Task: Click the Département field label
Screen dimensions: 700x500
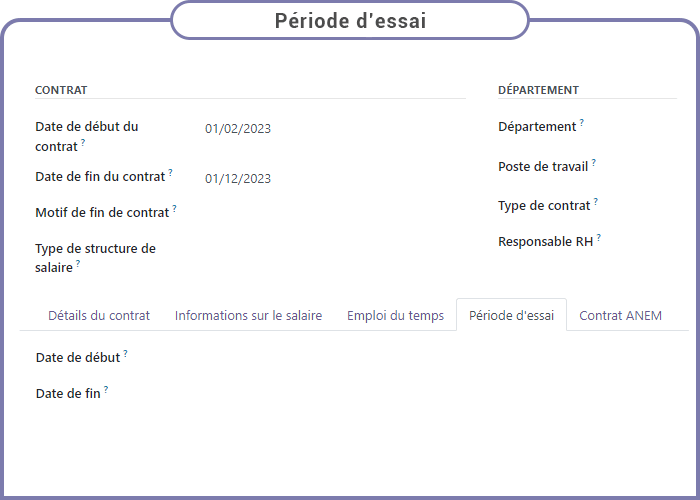Action: [x=537, y=127]
